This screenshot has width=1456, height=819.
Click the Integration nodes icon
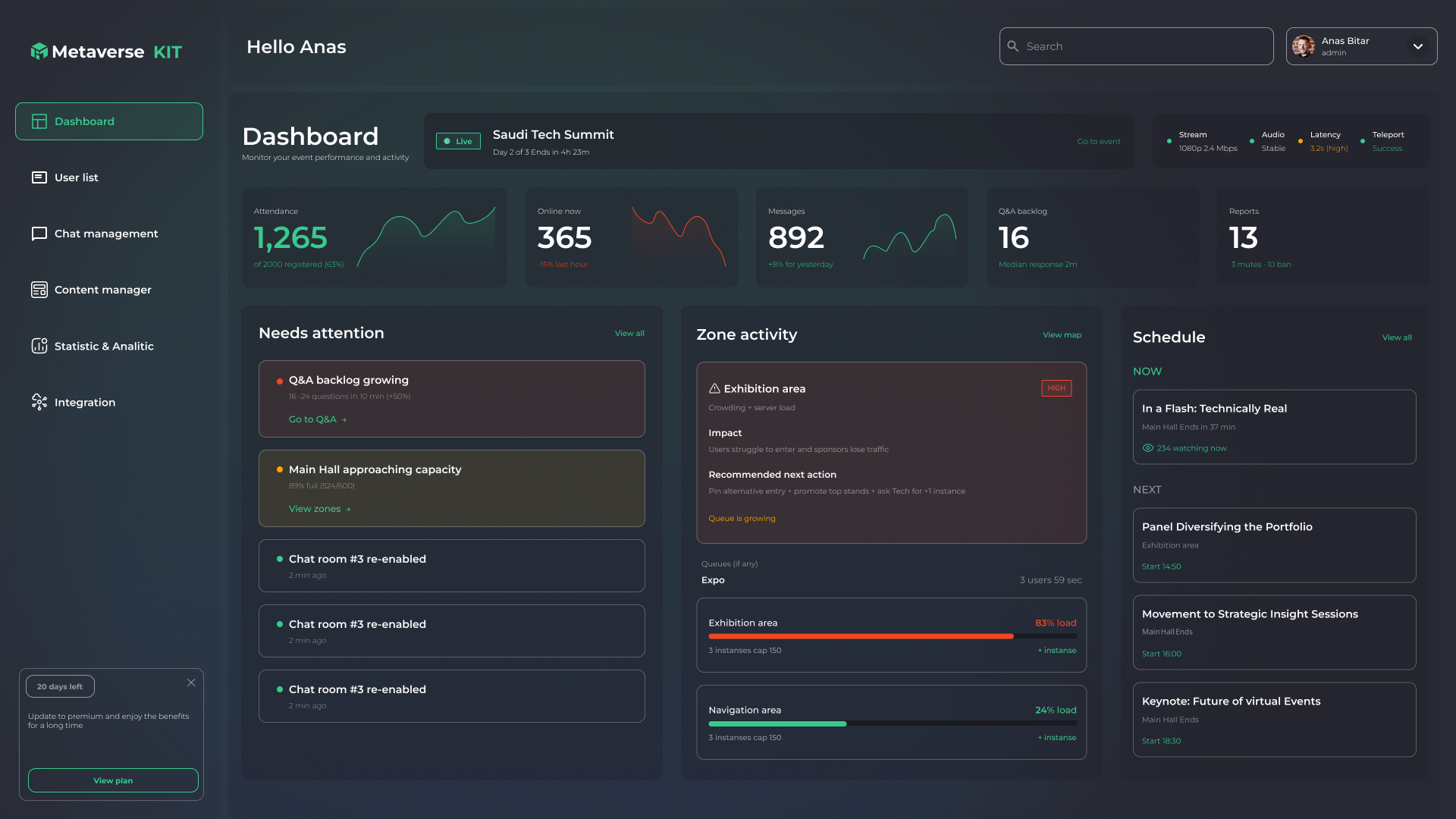tap(39, 402)
